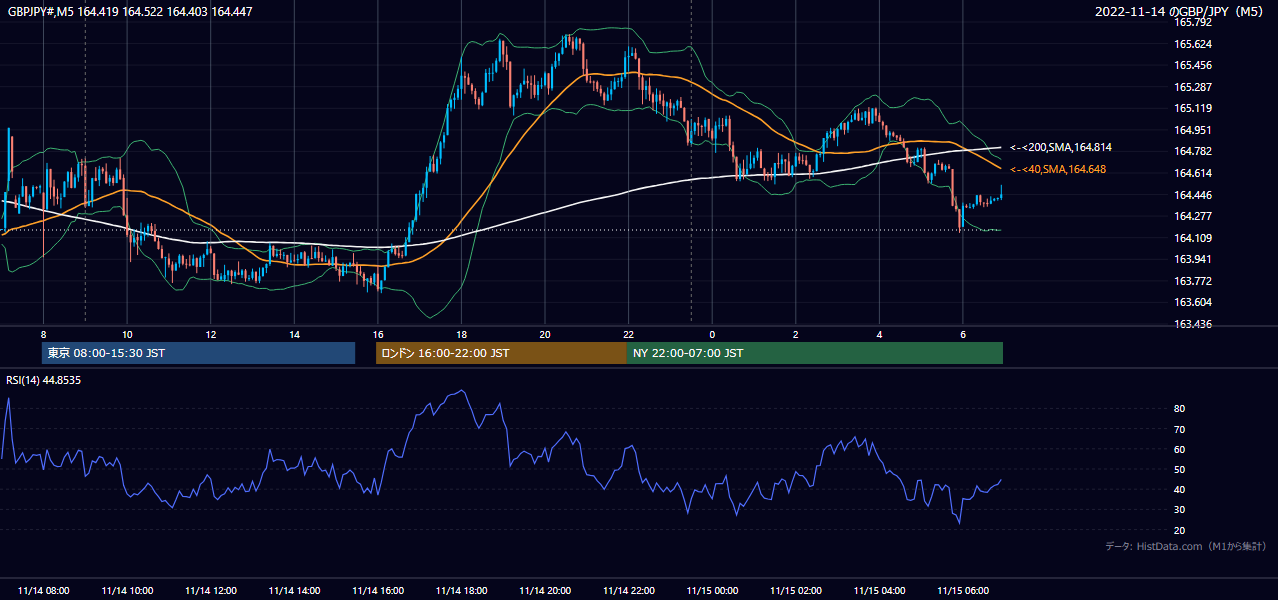Click the 11/14 22:00 date label
The width and height of the screenshot is (1278, 600).
[x=629, y=591]
